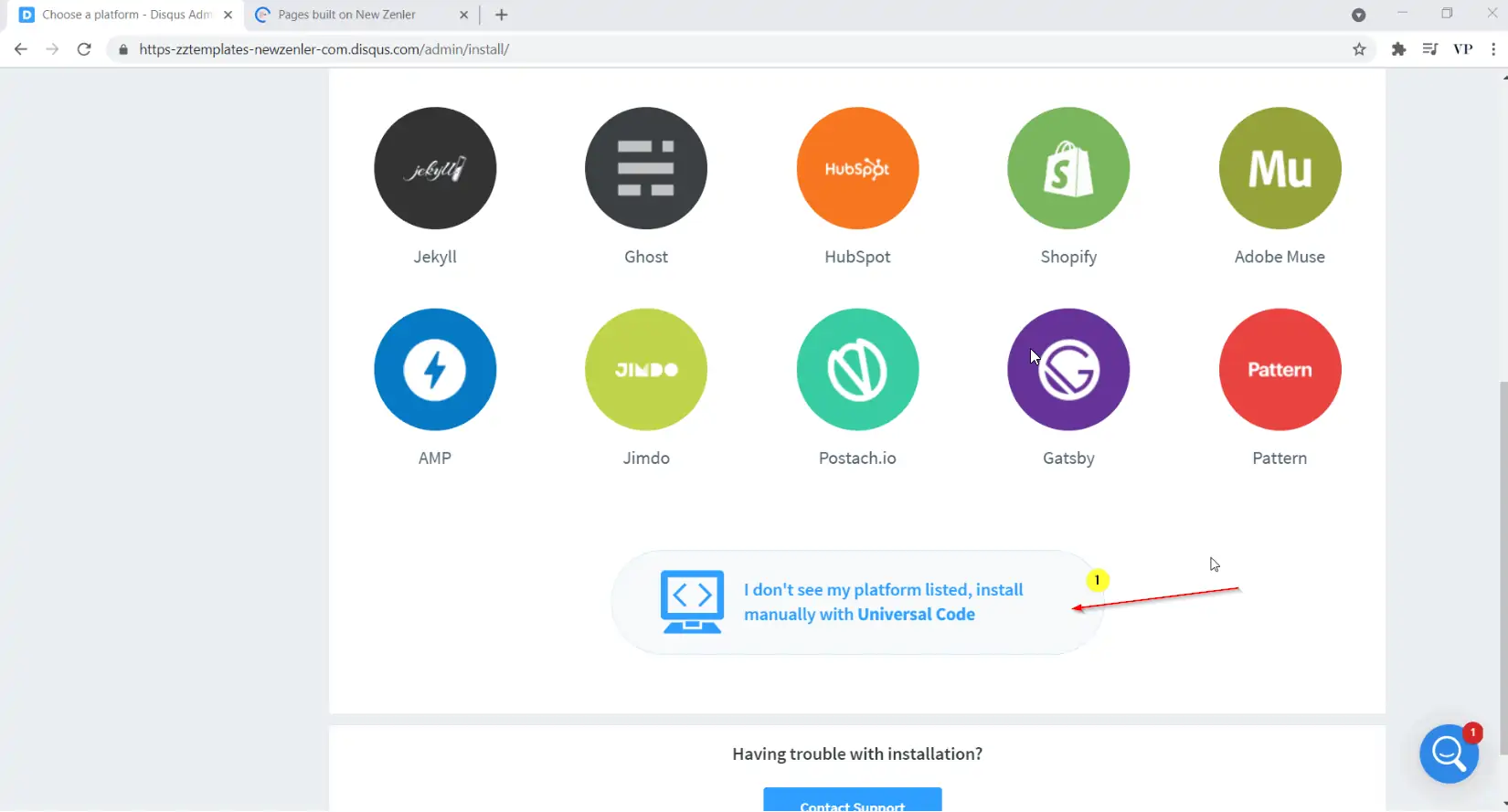Image resolution: width=1508 pixels, height=812 pixels.
Task: Select the AMP platform icon
Action: 435,369
